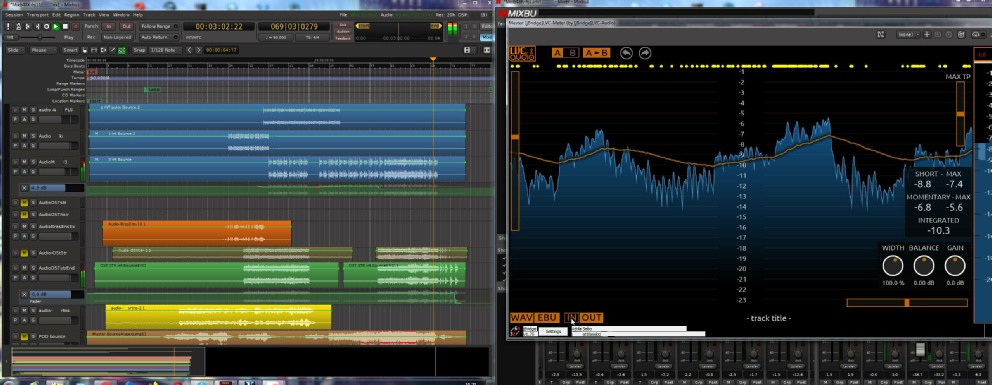This screenshot has width=992, height=385.
Task: Arm the red global Record button
Action: click(x=75, y=27)
